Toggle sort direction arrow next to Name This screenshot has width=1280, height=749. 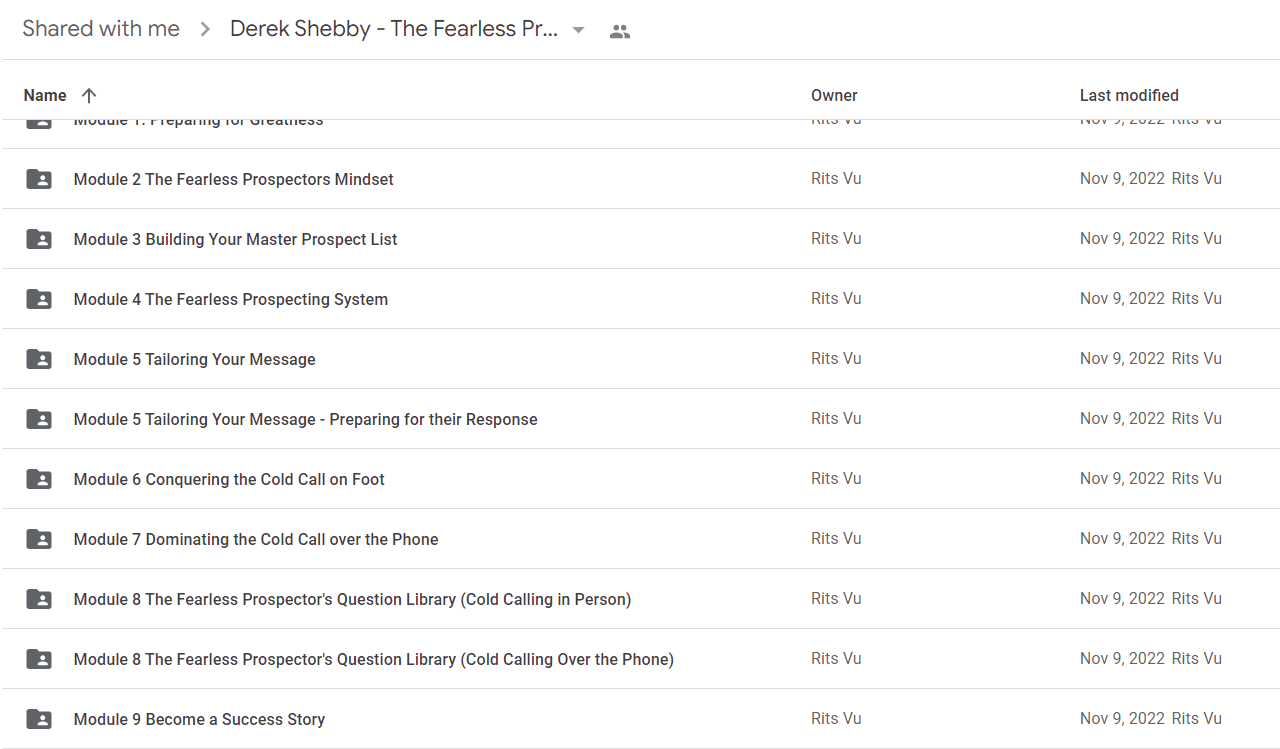[89, 96]
